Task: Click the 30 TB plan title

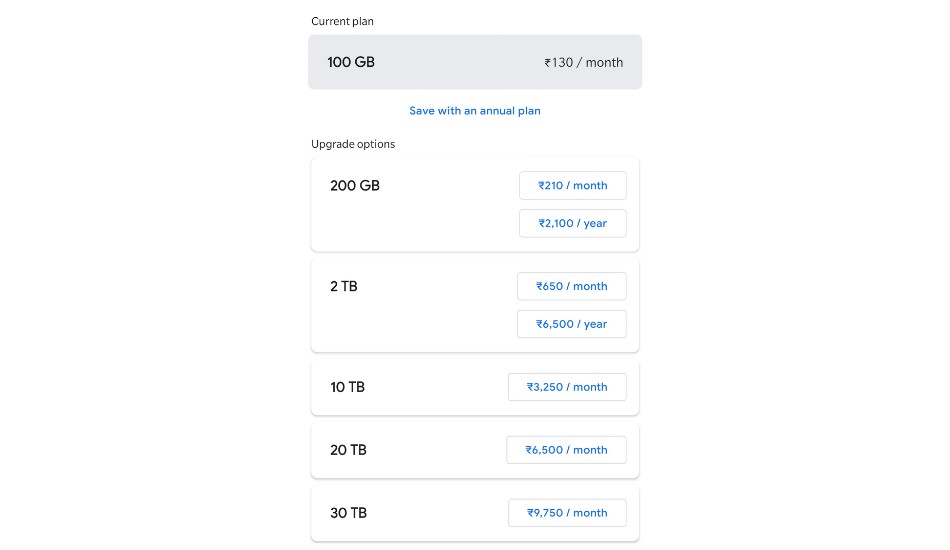Action: pos(348,513)
